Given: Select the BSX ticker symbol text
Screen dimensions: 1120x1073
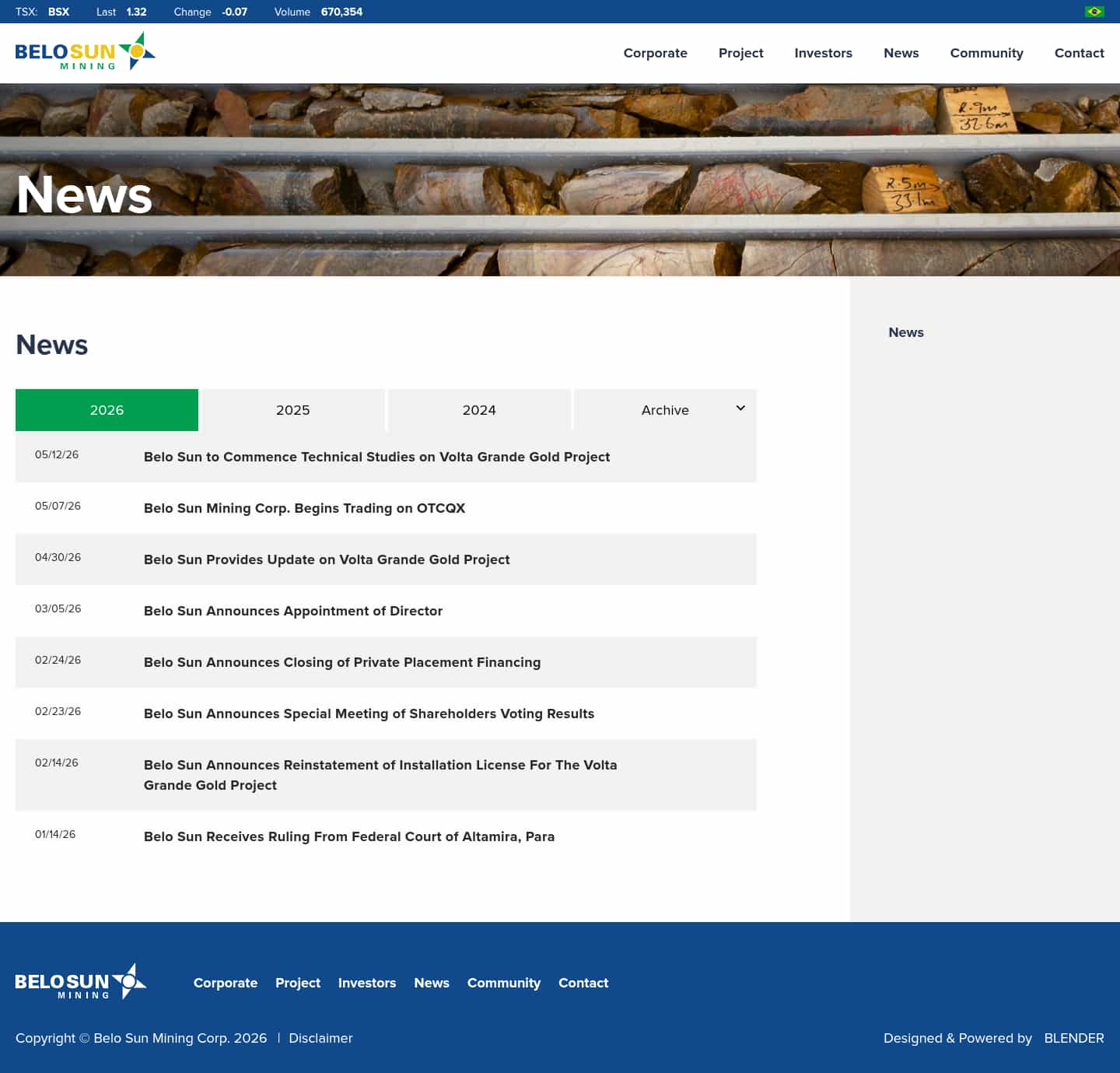Looking at the screenshot, I should [58, 12].
